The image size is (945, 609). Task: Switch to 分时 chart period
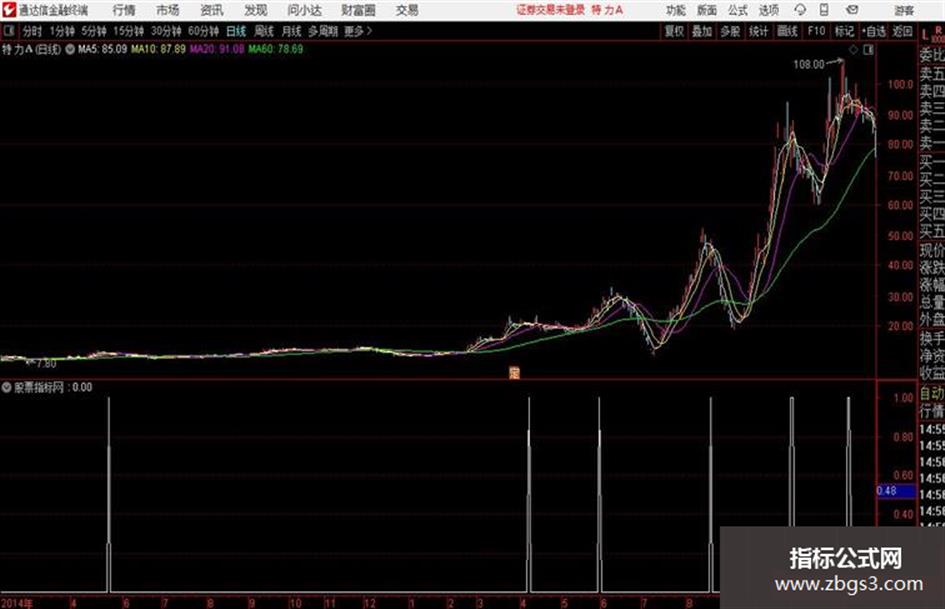pyautogui.click(x=32, y=30)
